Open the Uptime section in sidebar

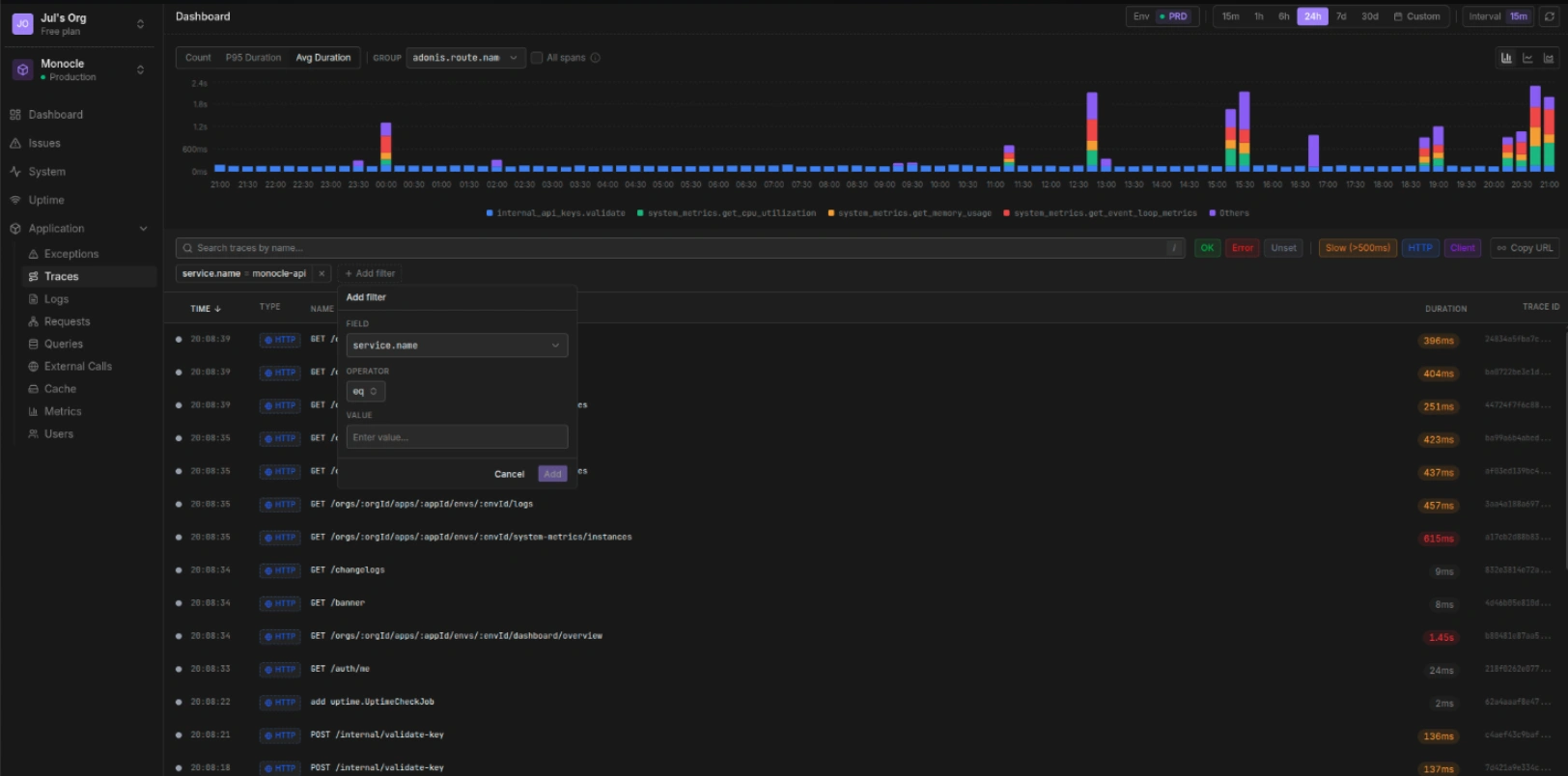(x=45, y=200)
